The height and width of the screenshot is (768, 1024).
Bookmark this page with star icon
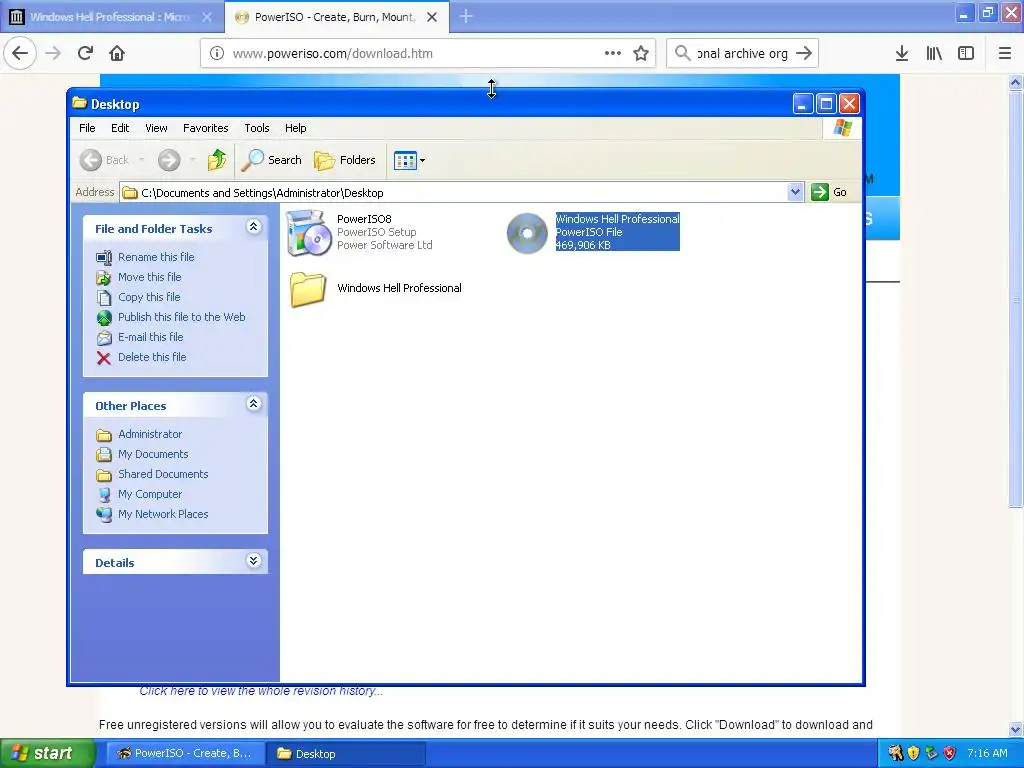[x=641, y=53]
